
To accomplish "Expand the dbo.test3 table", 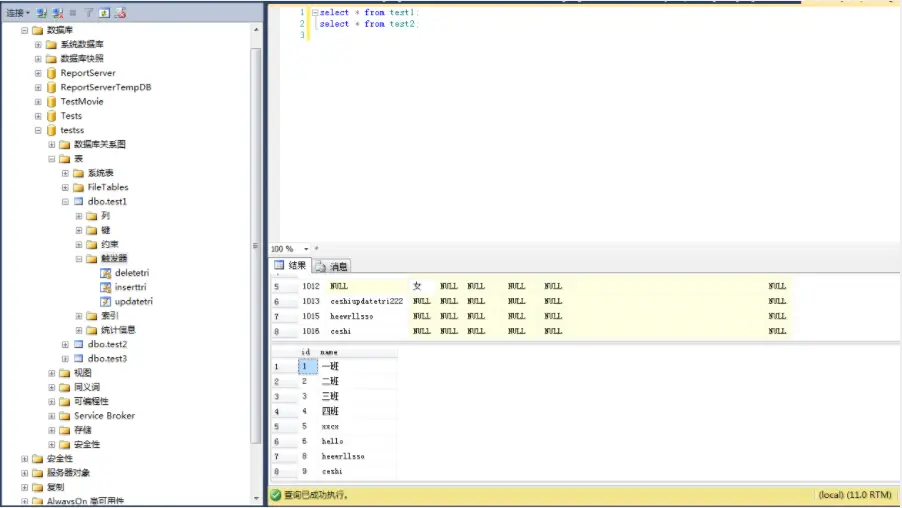I will [65, 358].
